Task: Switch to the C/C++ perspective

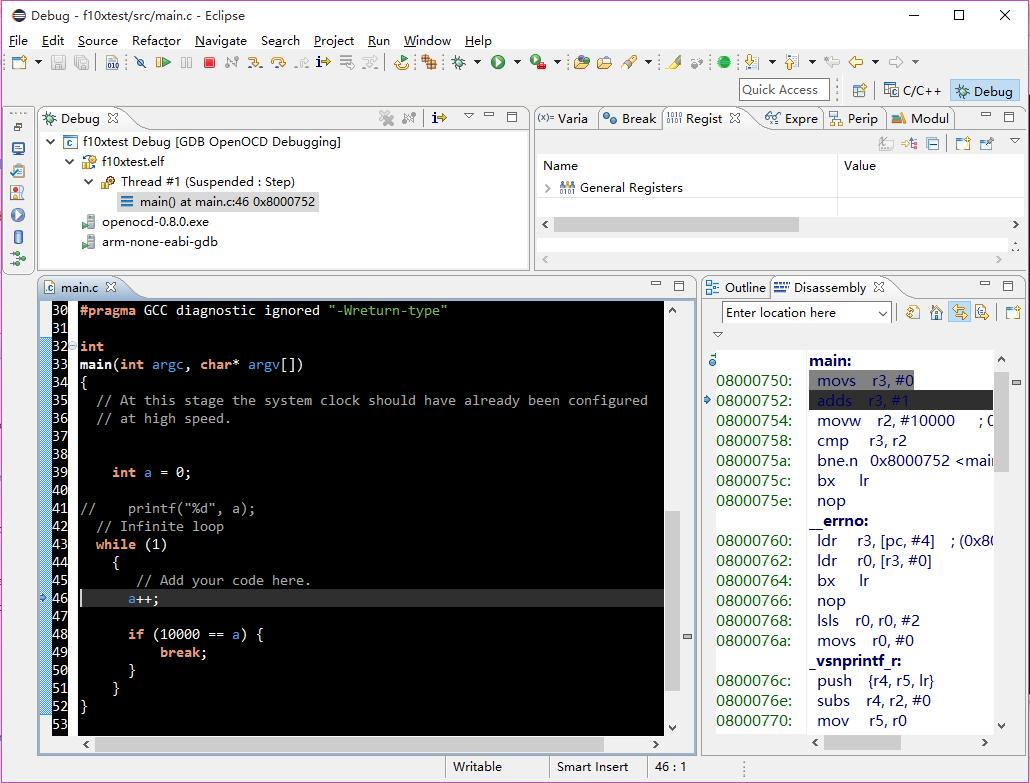Action: click(912, 91)
